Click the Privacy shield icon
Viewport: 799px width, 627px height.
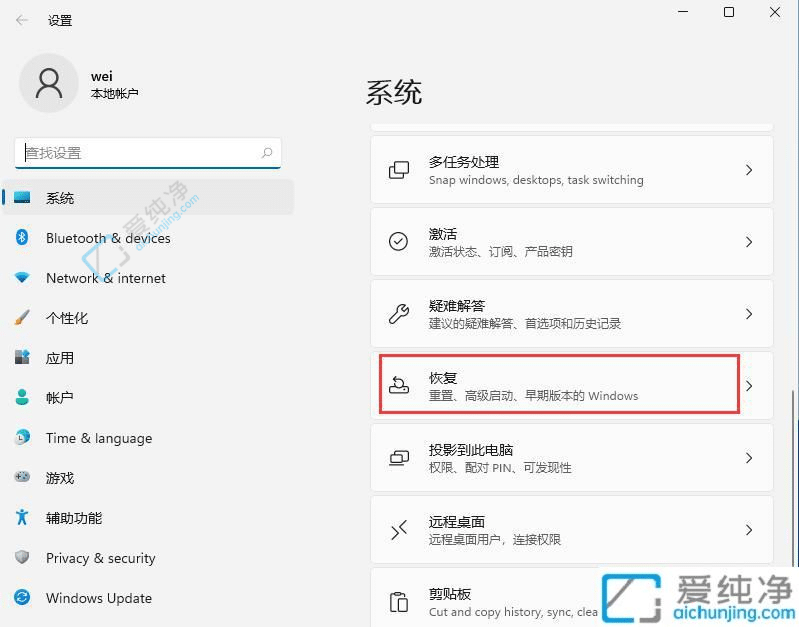pyautogui.click(x=22, y=557)
